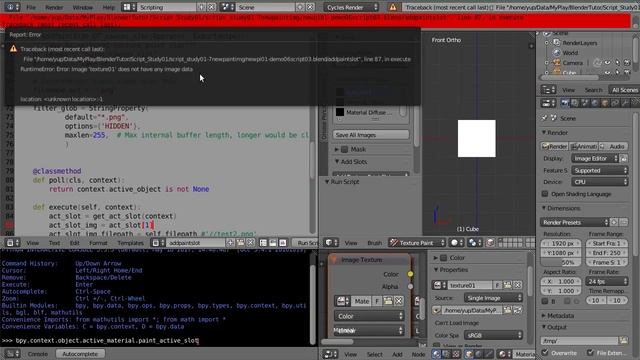
Task: Open the Source Single Image dropdown
Action: tap(493, 298)
